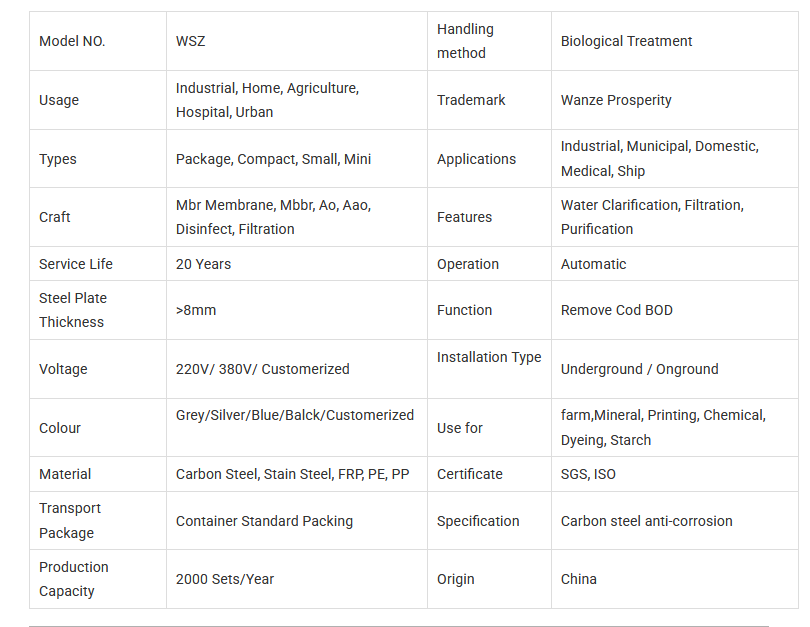Screen dimensions: 810x627
Task: Click the Underground / Onground value
Action: tap(639, 369)
